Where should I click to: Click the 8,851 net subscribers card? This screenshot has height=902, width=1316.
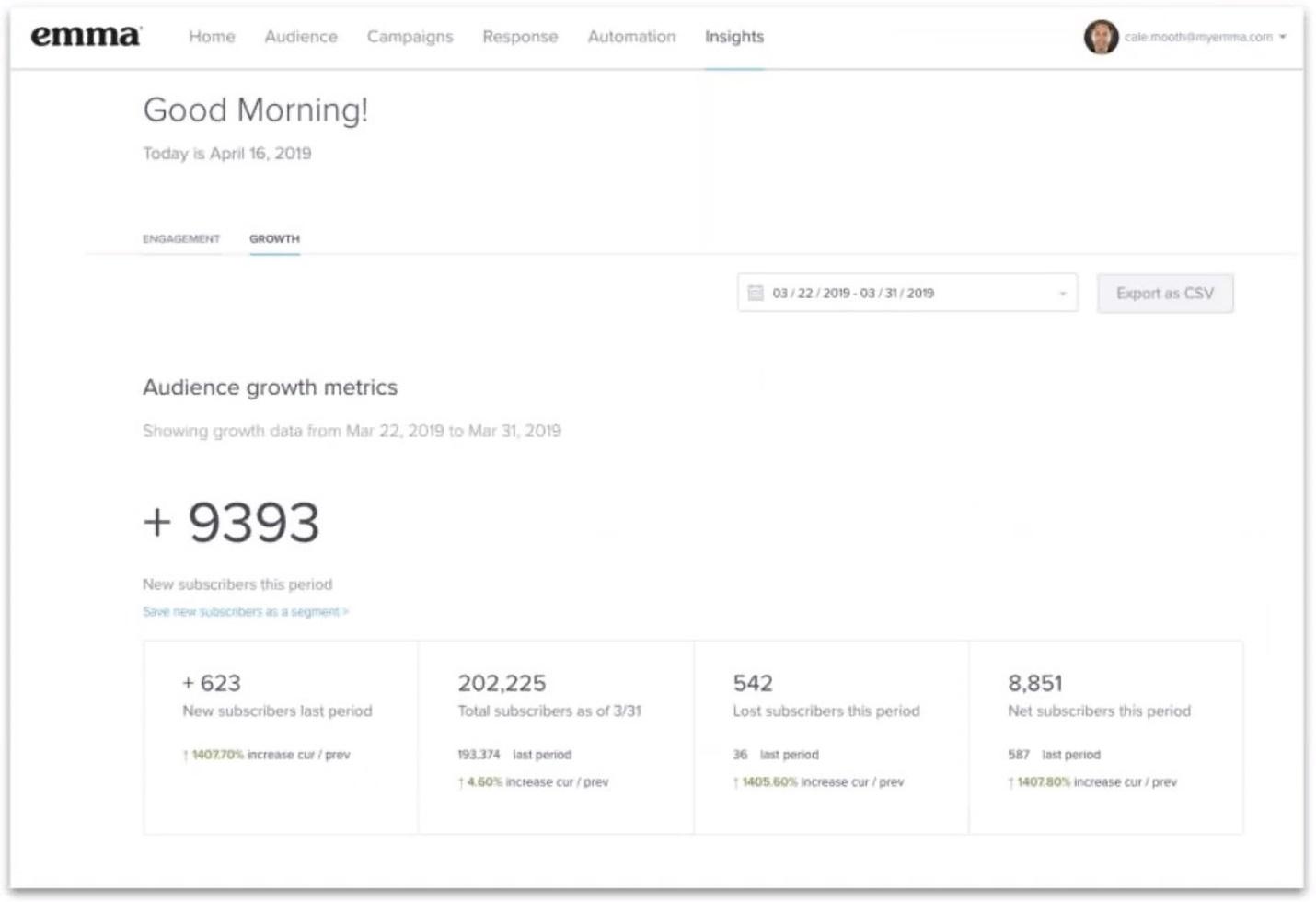click(x=1105, y=737)
